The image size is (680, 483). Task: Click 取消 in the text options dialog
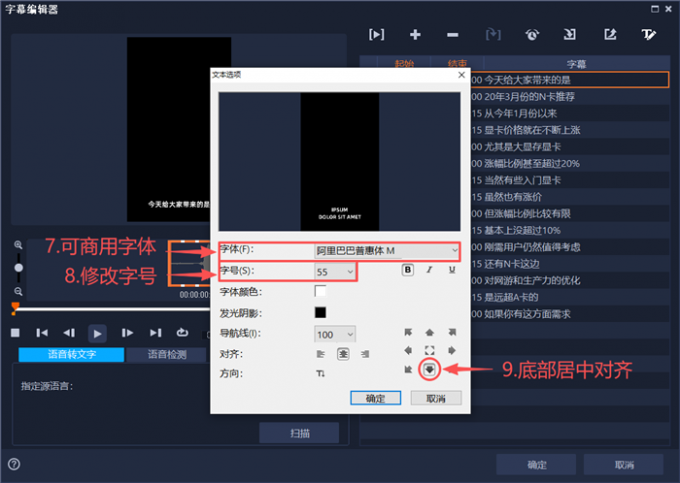pyautogui.click(x=436, y=398)
